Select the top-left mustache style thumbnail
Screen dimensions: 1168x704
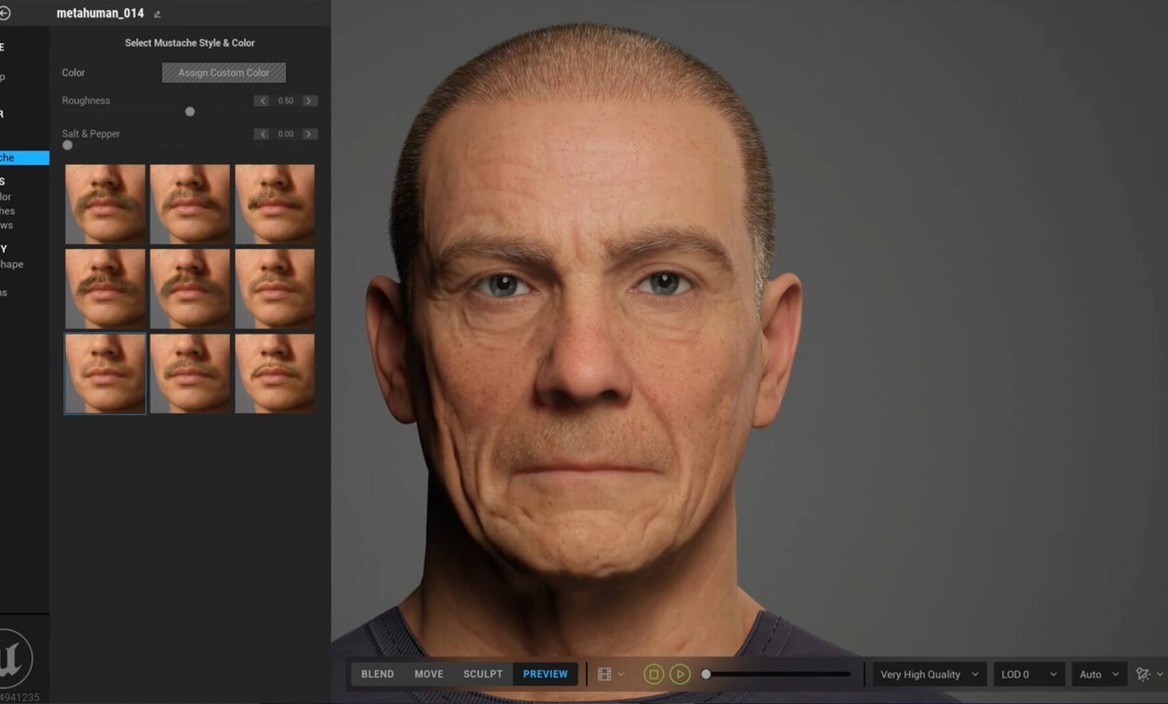(105, 204)
